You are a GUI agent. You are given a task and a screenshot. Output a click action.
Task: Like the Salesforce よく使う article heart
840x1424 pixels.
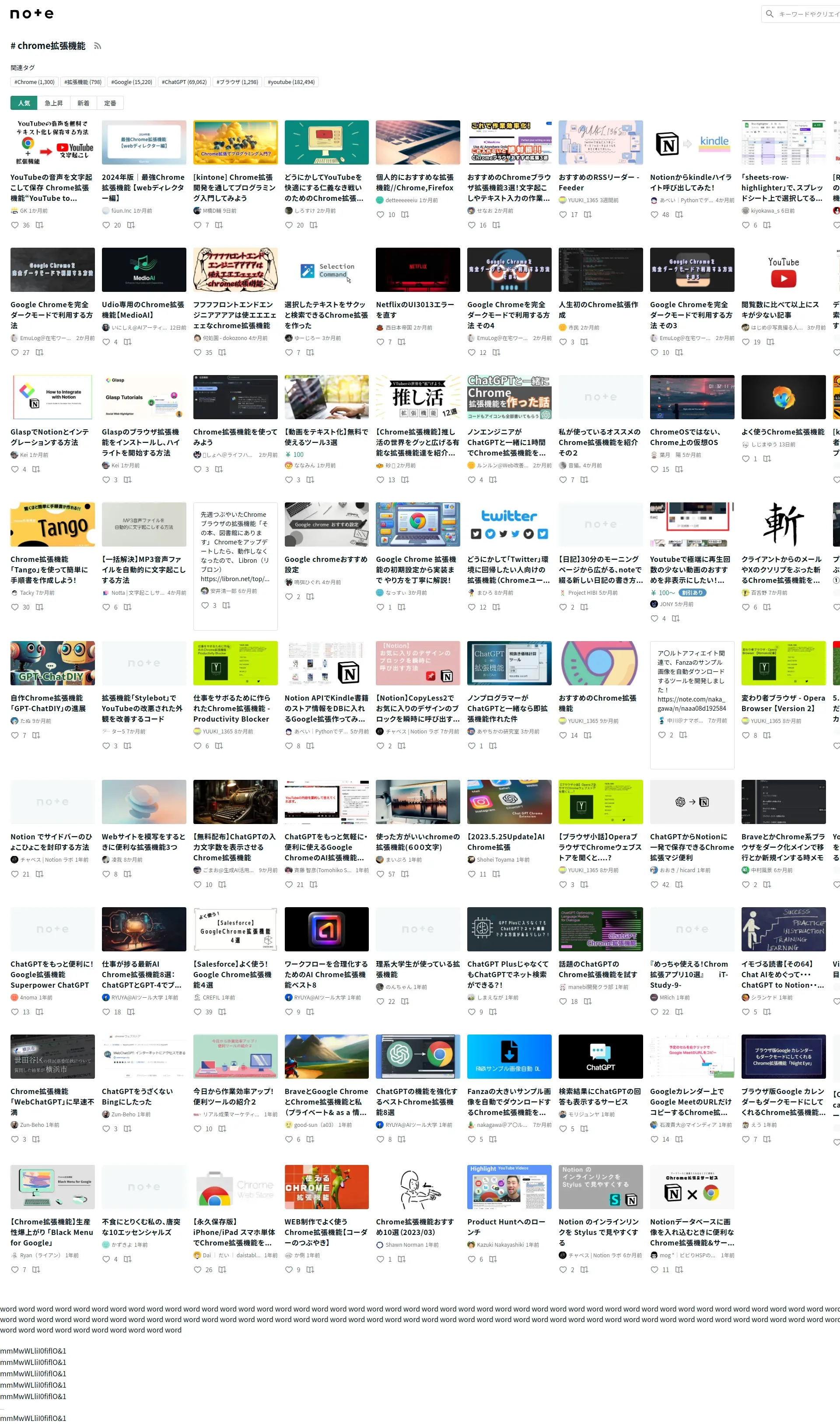coord(198,1012)
